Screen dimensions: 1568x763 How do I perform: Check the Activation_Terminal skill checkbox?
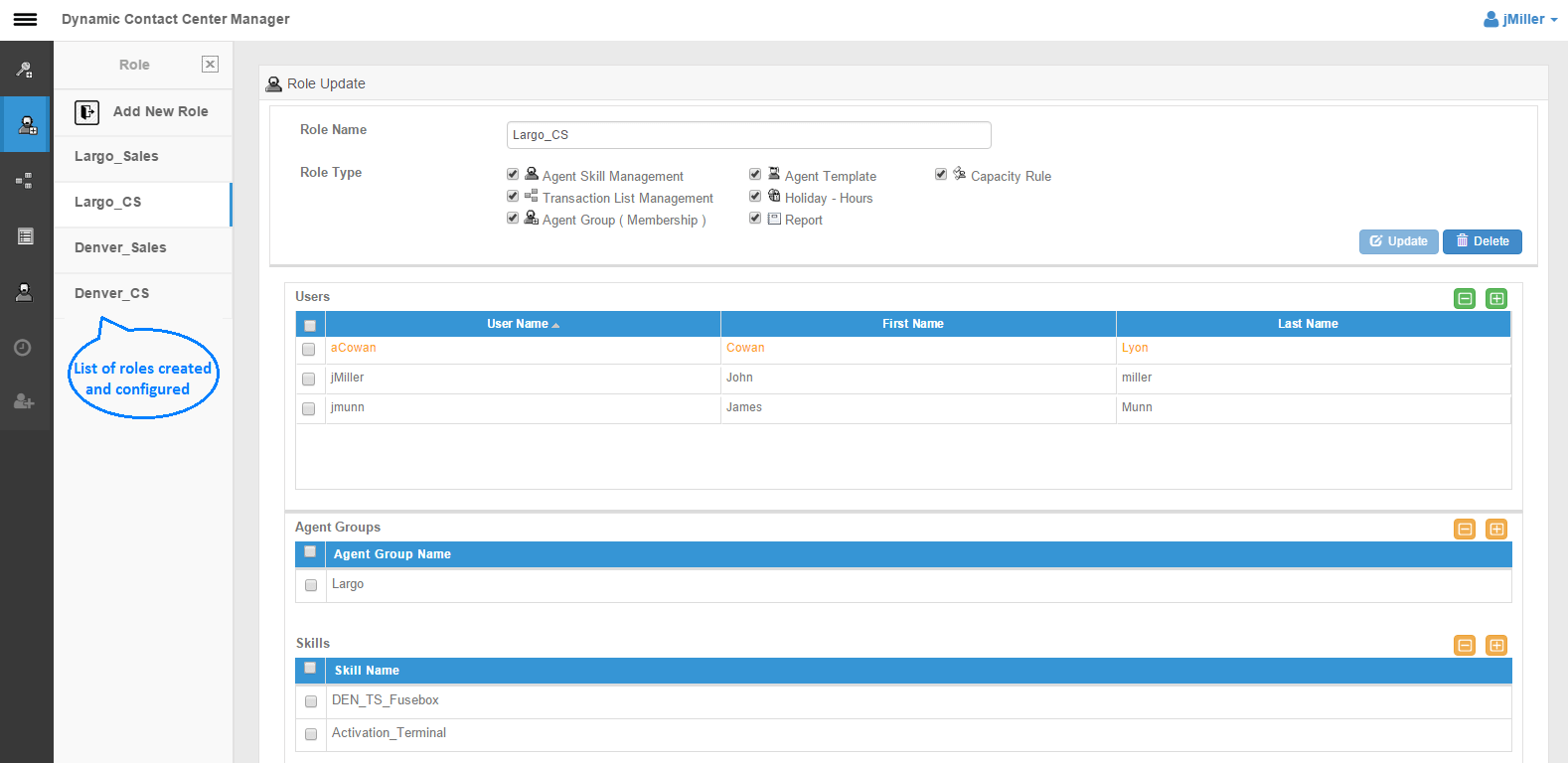[x=311, y=734]
